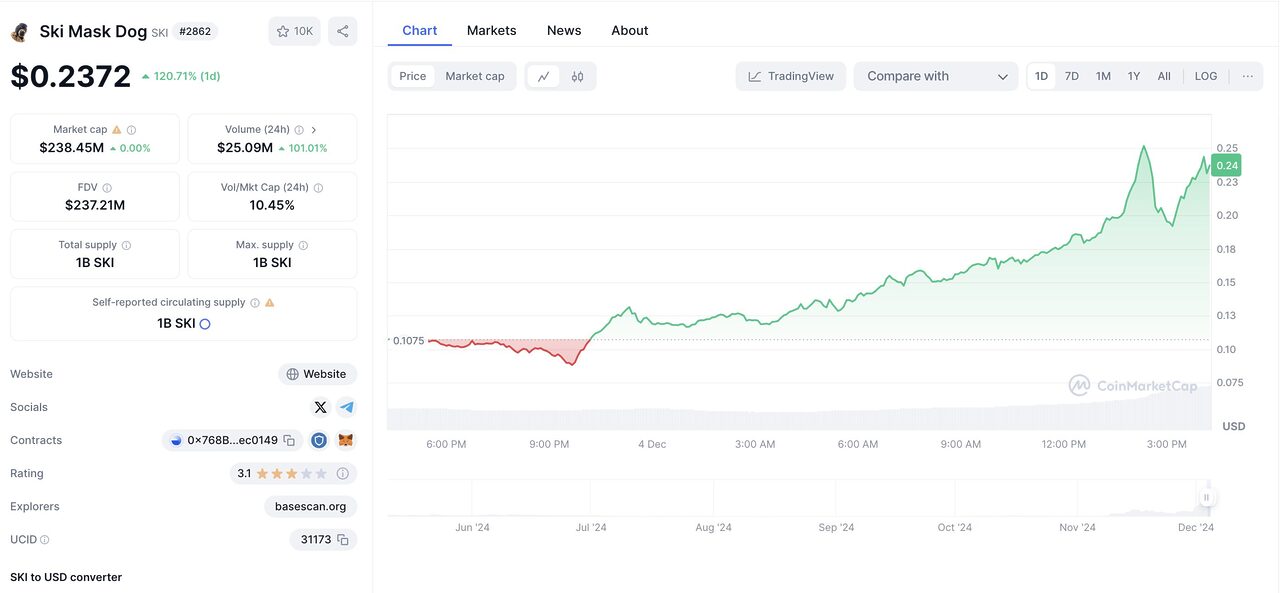Image resolution: width=1280 pixels, height=593 pixels.
Task: Visit the Website link button
Action: tap(317, 374)
